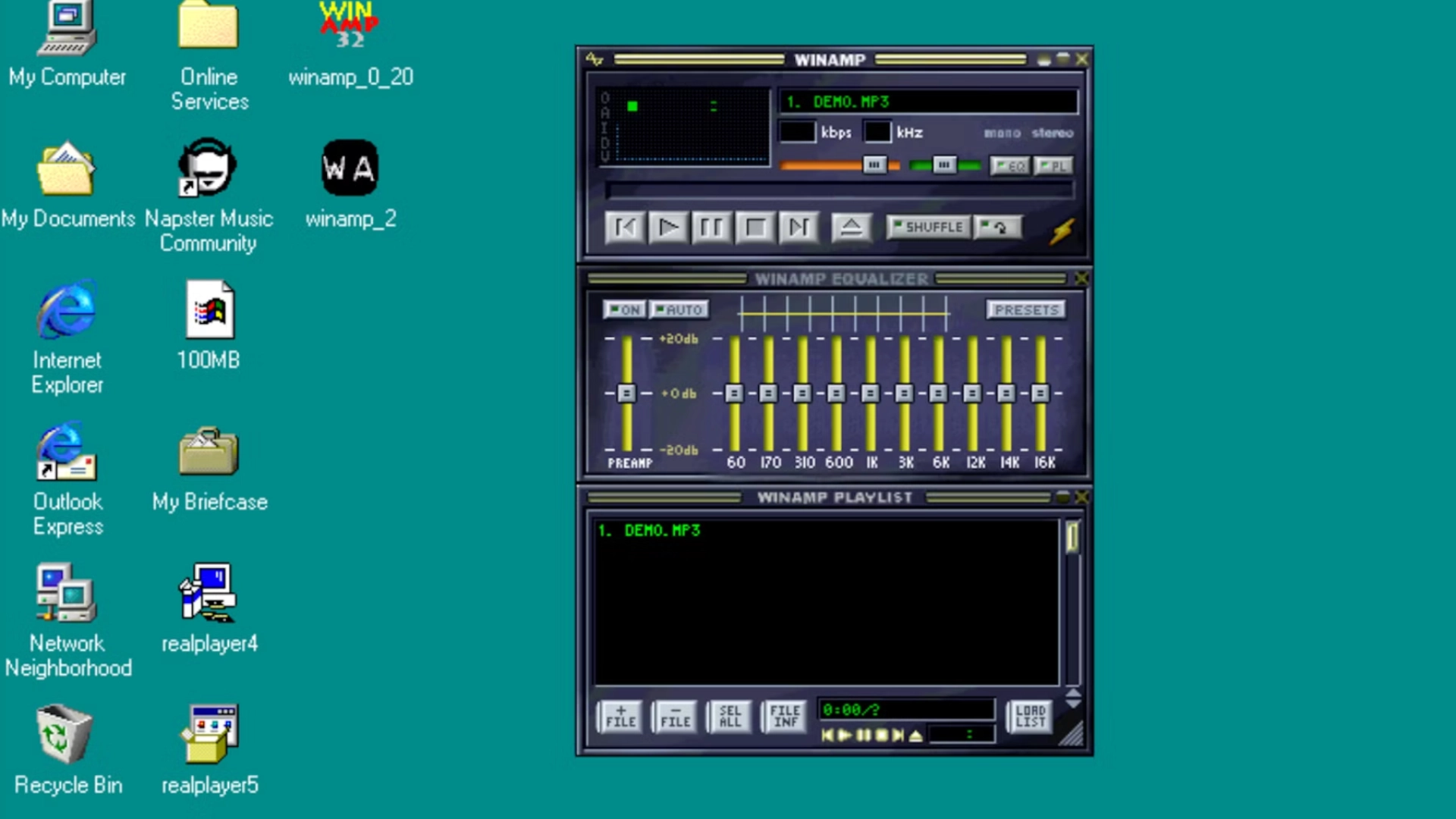The height and width of the screenshot is (819, 1456).
Task: Click the volume slider handle
Action: pyautogui.click(x=874, y=165)
